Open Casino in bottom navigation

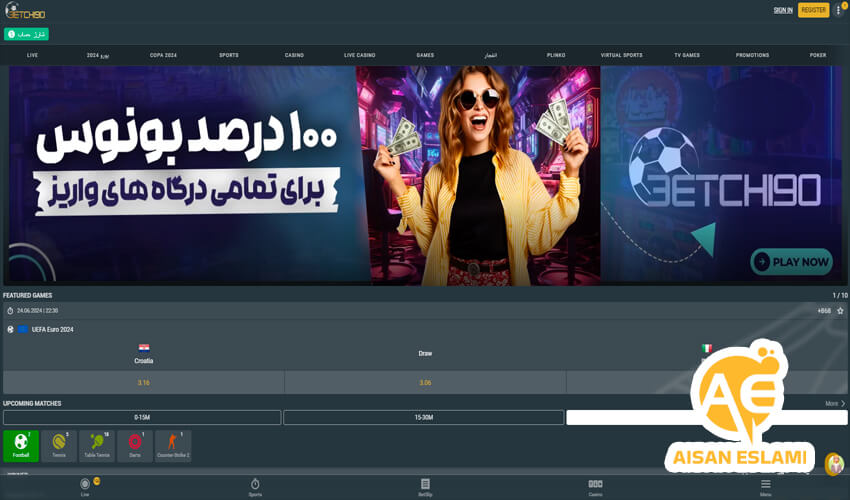tap(595, 486)
